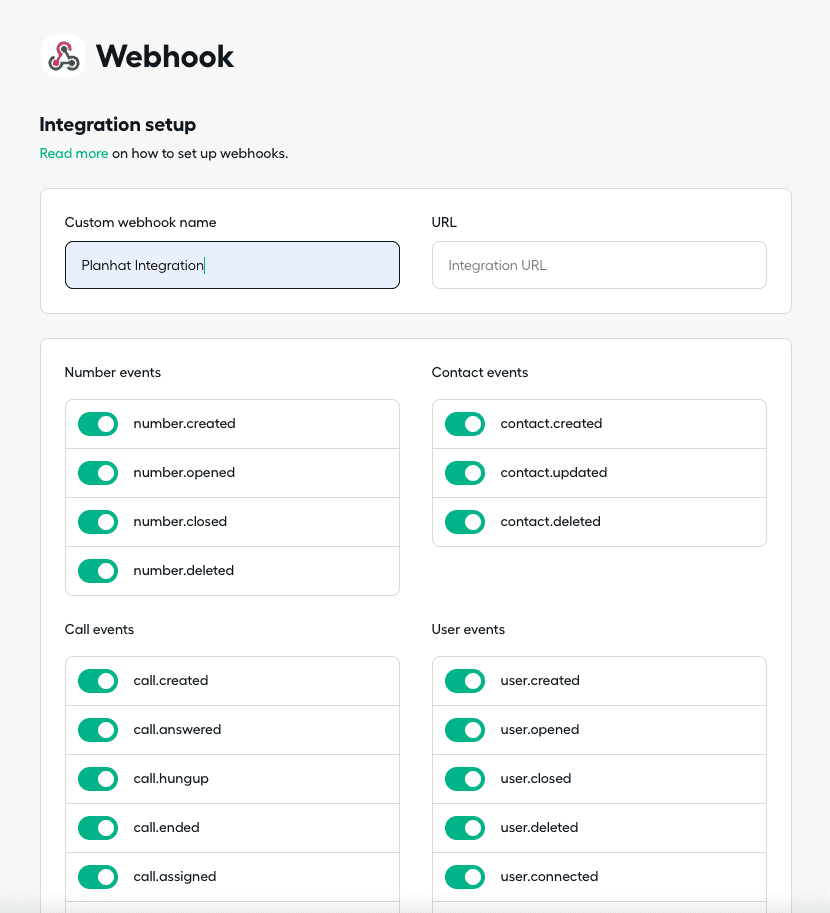Toggle the contact.created event
The height and width of the screenshot is (913, 830).
coord(465,424)
